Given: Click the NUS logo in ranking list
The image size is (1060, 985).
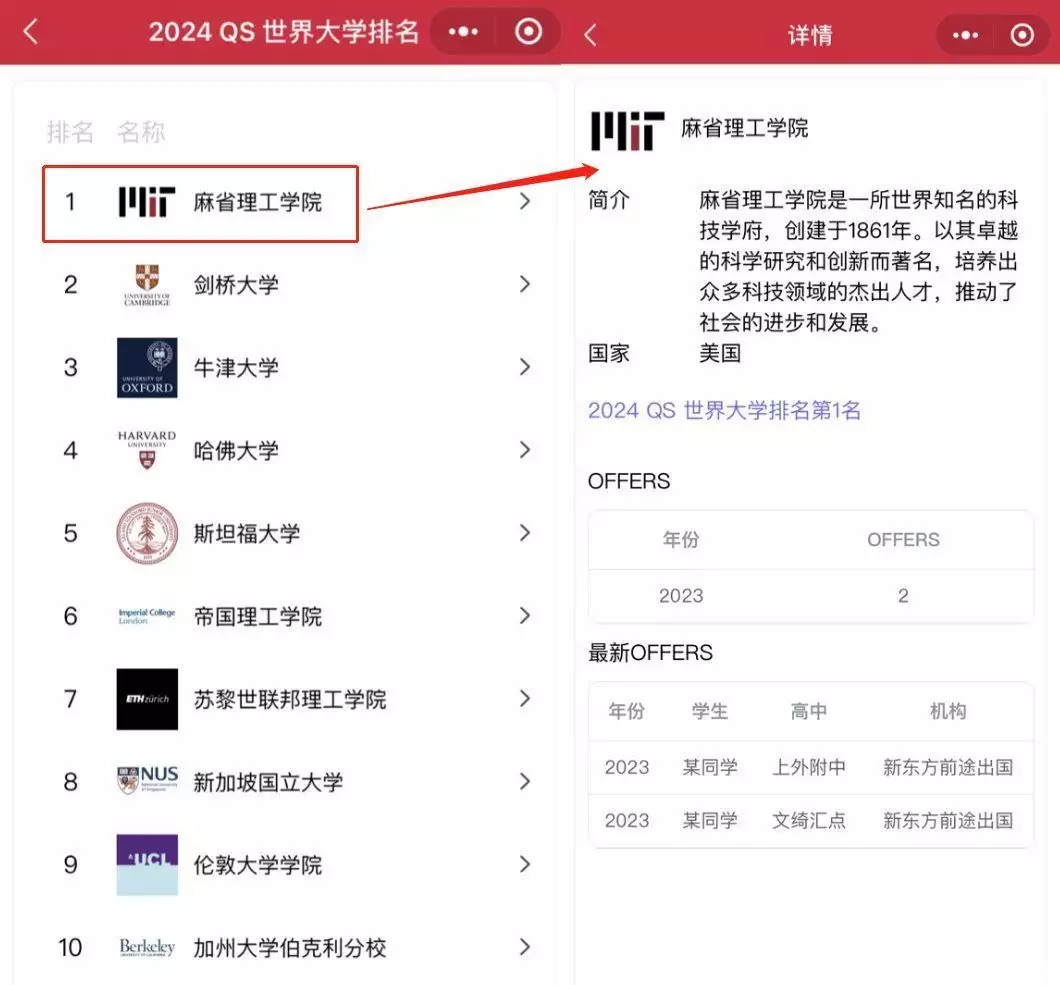Looking at the screenshot, I should pos(147,781).
